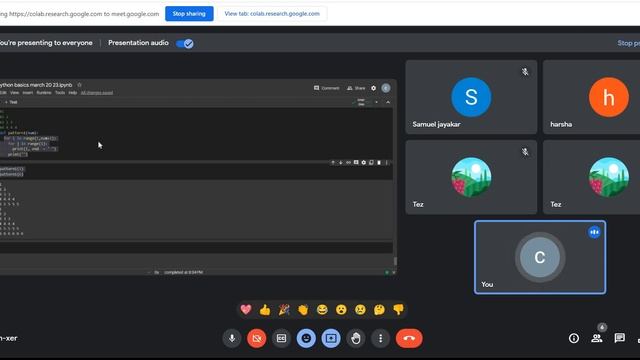This screenshot has height=360, width=640.
Task: Delete the cell with trash icon
Action: tap(379, 163)
